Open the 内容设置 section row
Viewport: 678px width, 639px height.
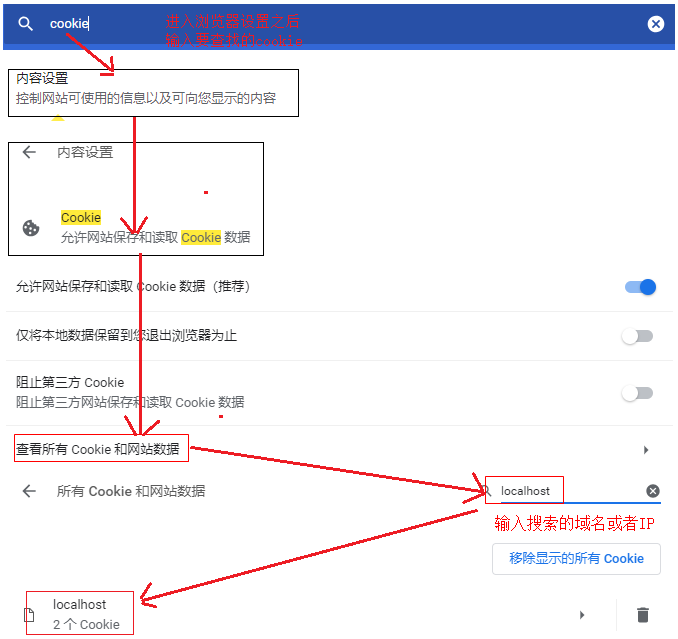point(153,93)
